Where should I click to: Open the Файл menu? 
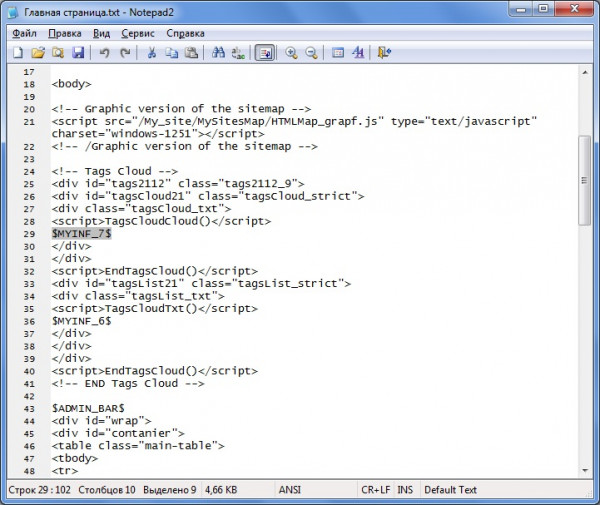[24, 34]
